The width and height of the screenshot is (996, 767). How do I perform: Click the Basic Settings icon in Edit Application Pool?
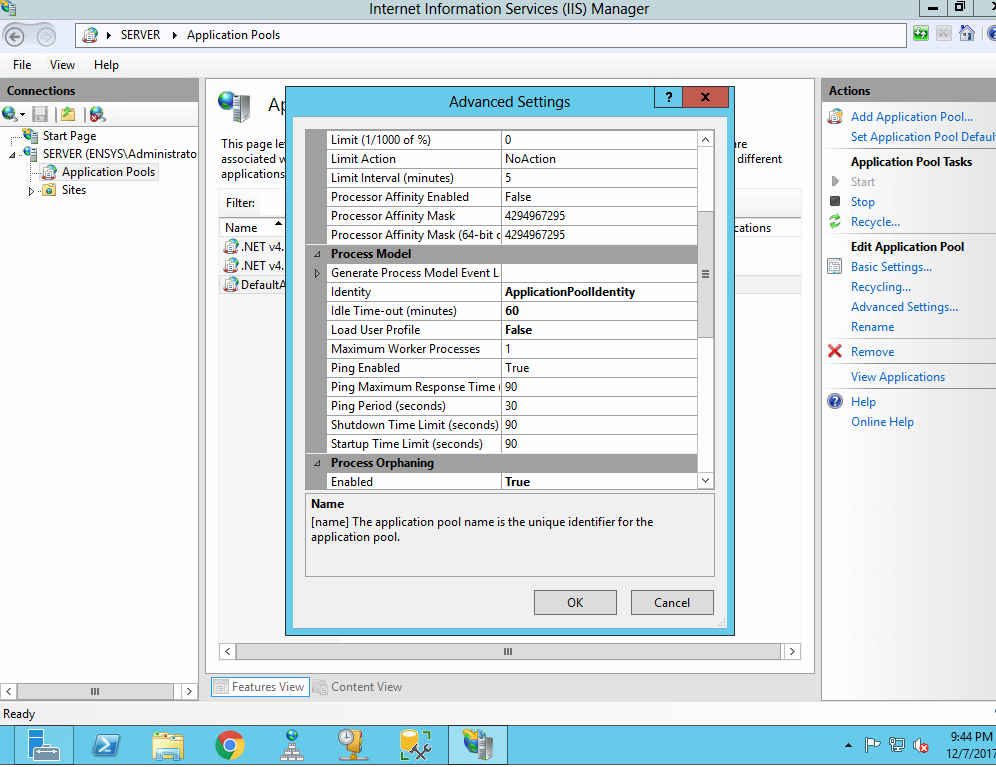point(836,266)
